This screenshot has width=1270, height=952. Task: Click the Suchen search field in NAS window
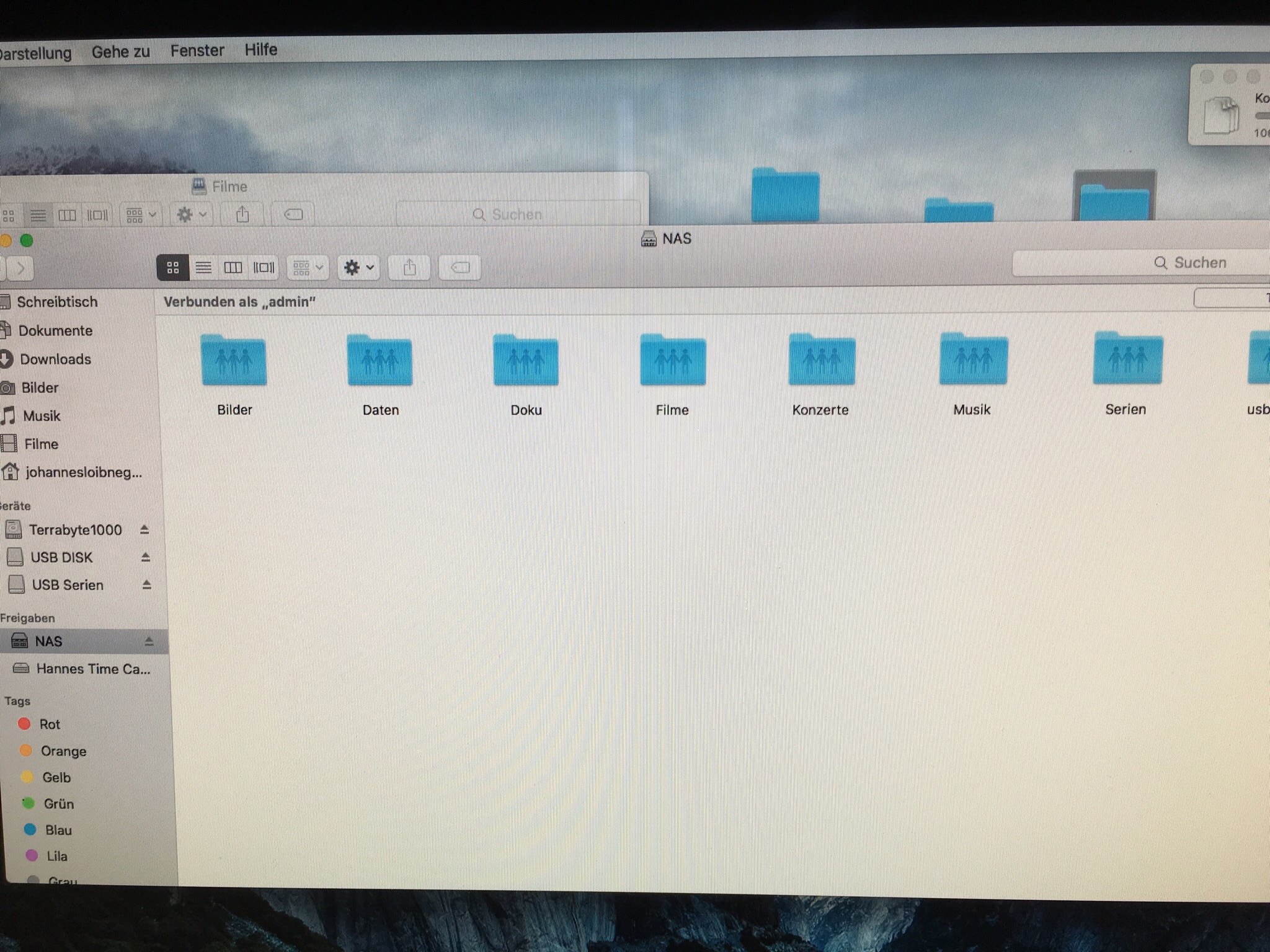click(x=1141, y=263)
